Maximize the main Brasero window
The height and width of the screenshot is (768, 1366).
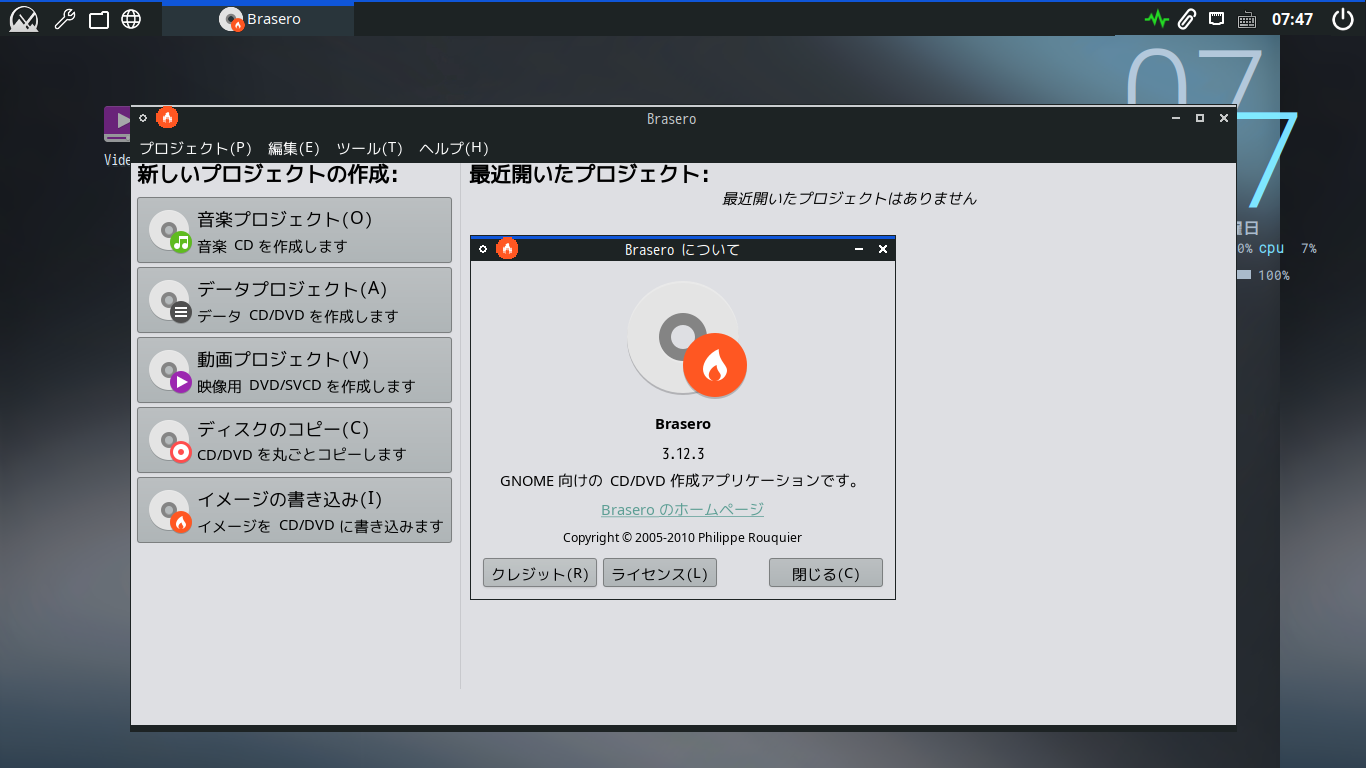coord(1200,118)
